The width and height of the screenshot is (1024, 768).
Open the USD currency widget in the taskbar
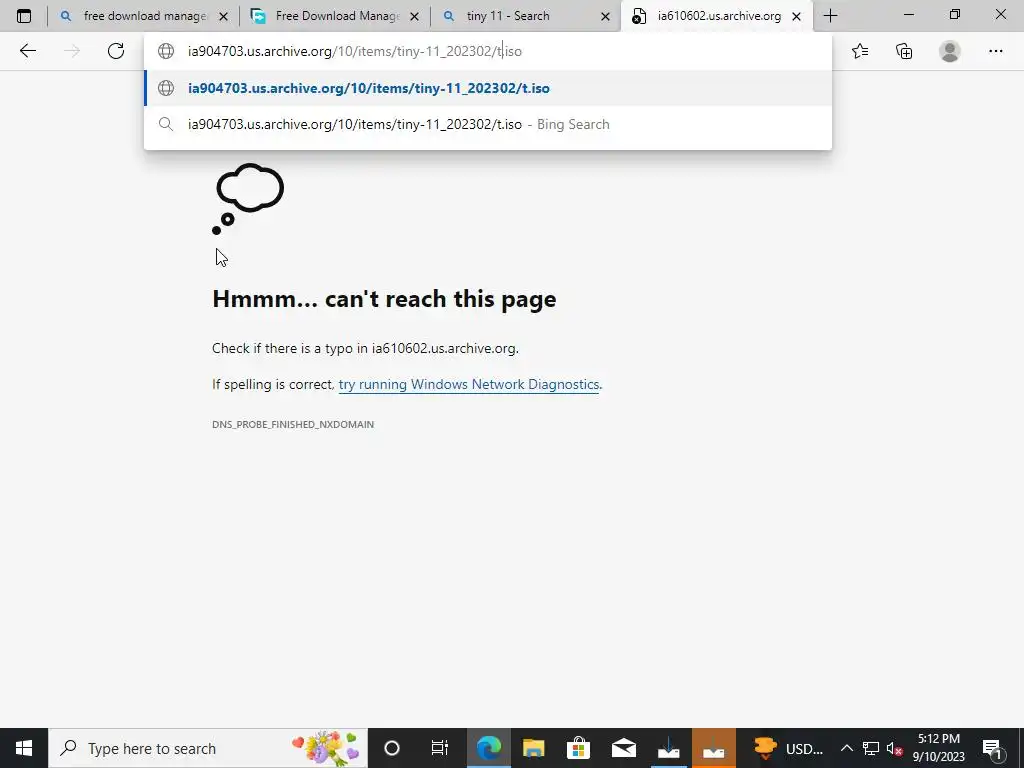tap(787, 748)
